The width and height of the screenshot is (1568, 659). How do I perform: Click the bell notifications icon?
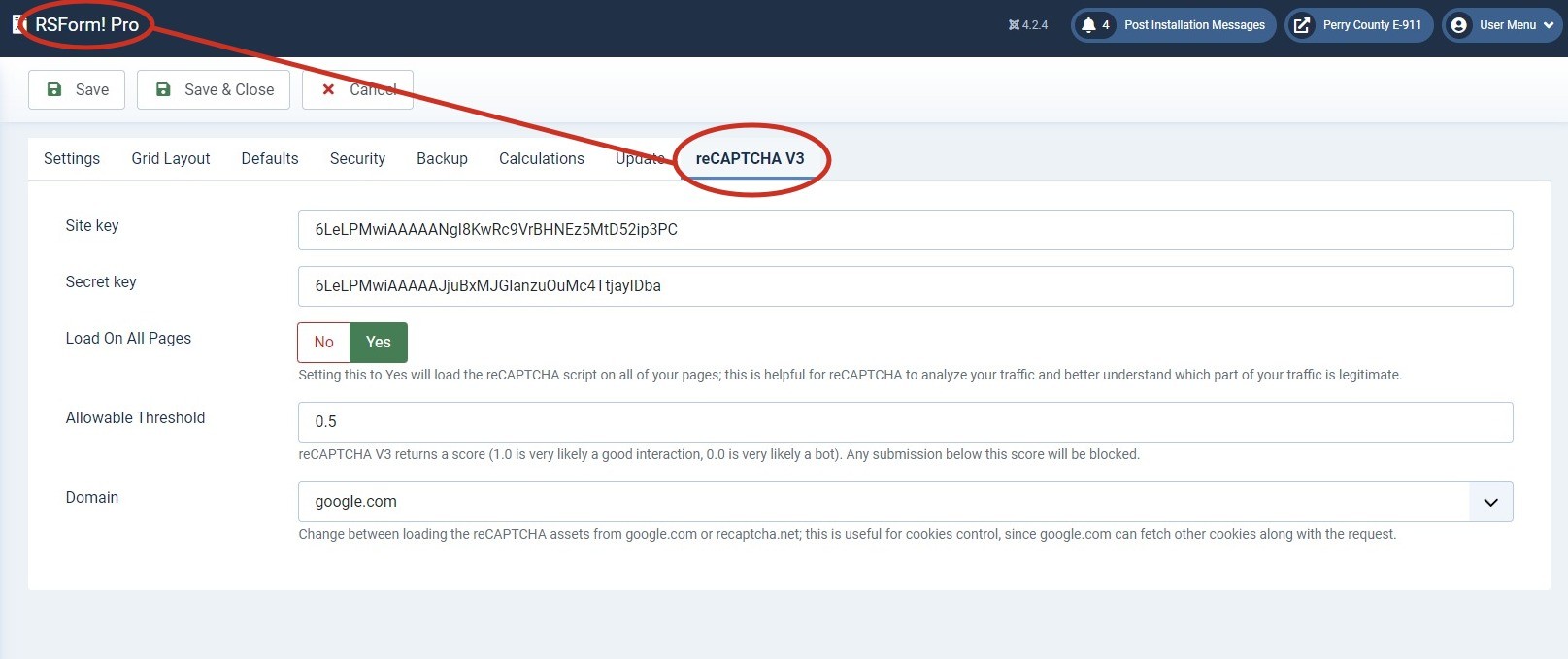tap(1089, 25)
